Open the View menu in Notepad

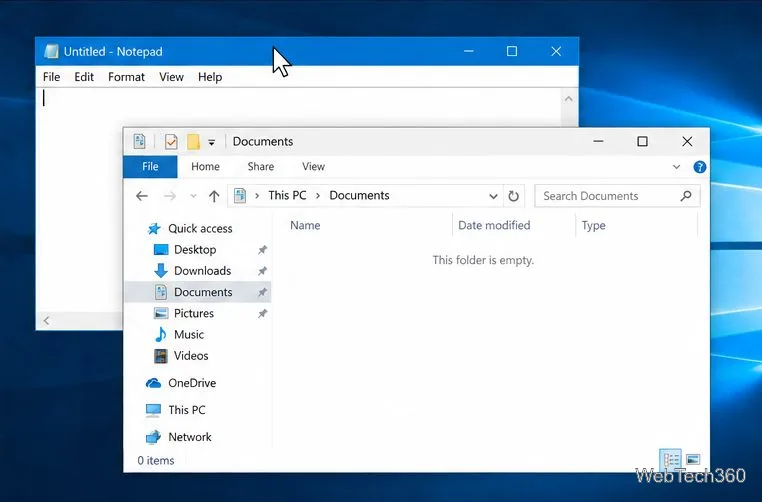coord(172,77)
